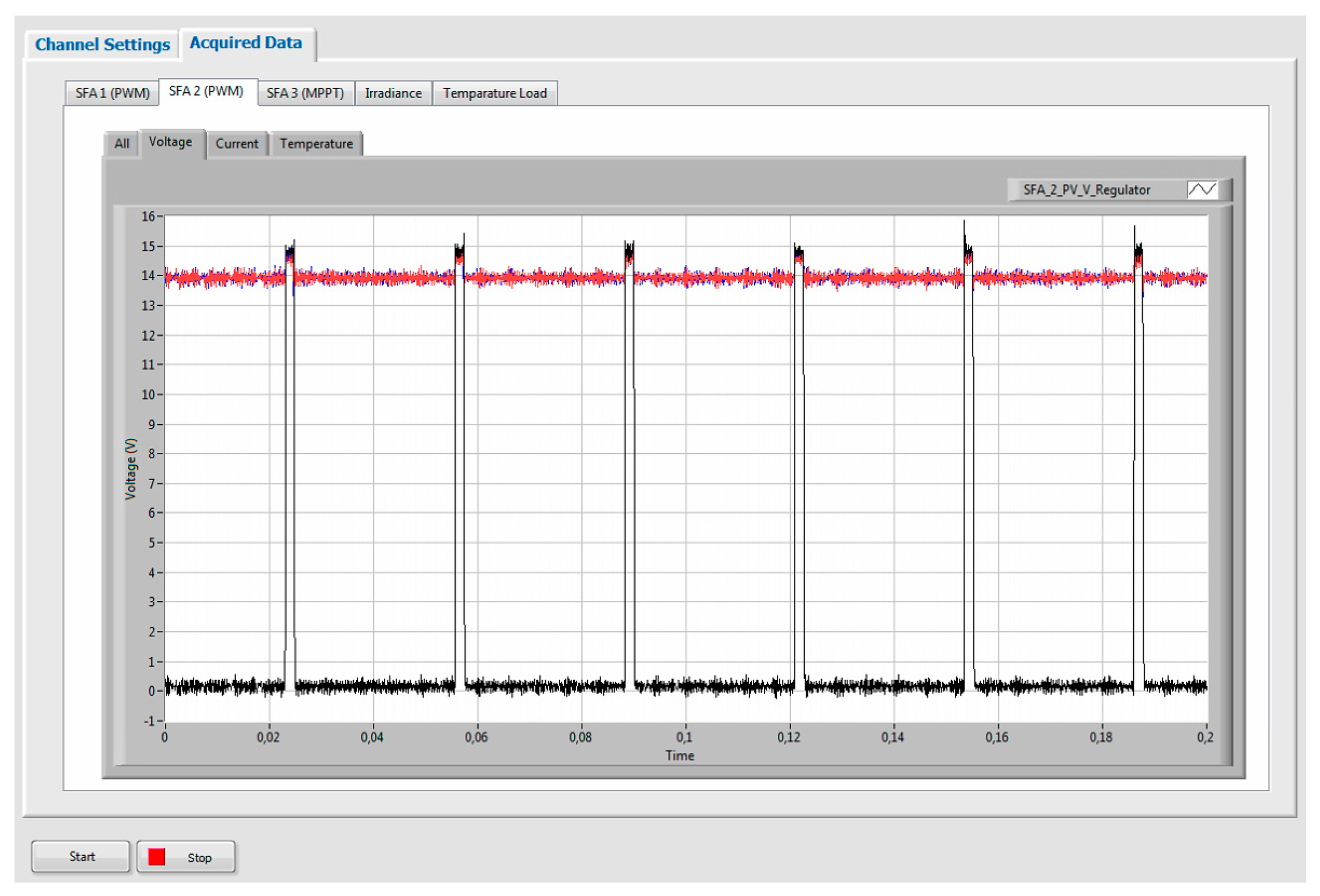Open the Temperature sub-tab

(x=316, y=144)
